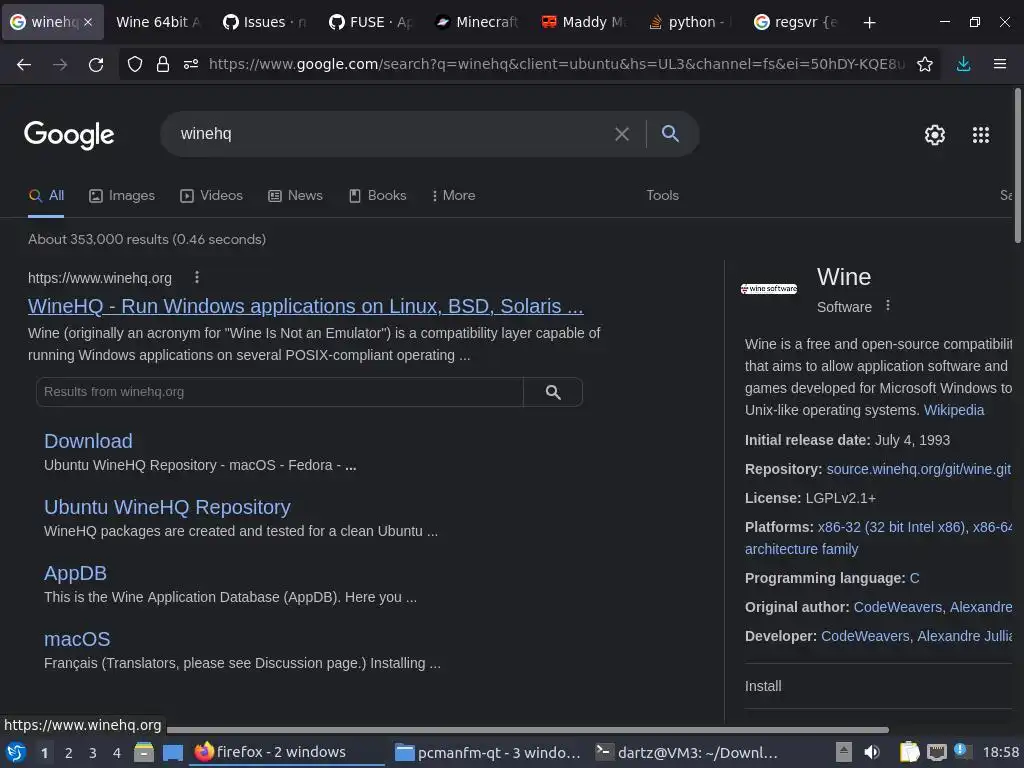The width and height of the screenshot is (1024, 768).
Task: Select the Videos search filter
Action: tap(212, 195)
